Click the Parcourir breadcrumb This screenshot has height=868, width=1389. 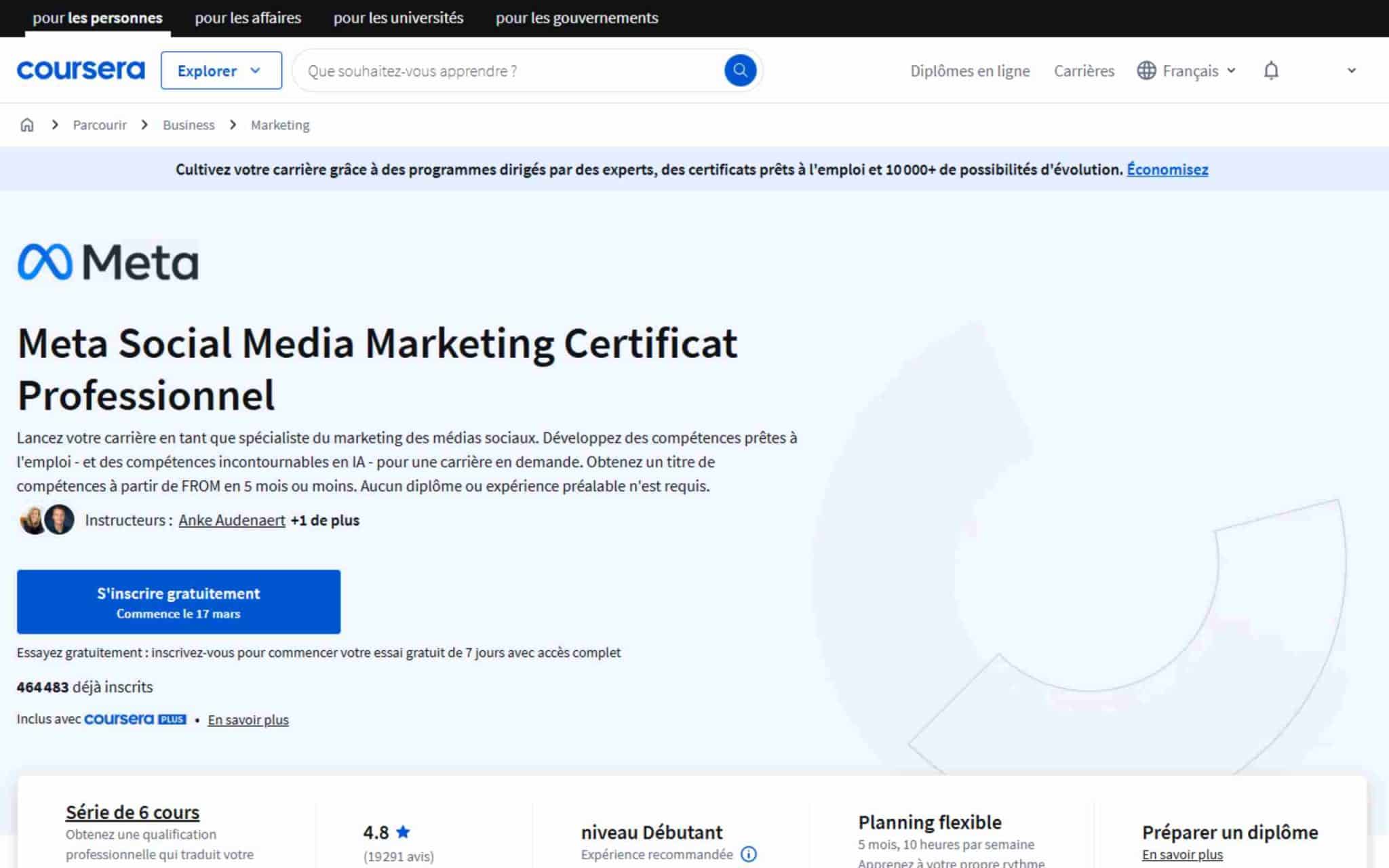[x=100, y=125]
